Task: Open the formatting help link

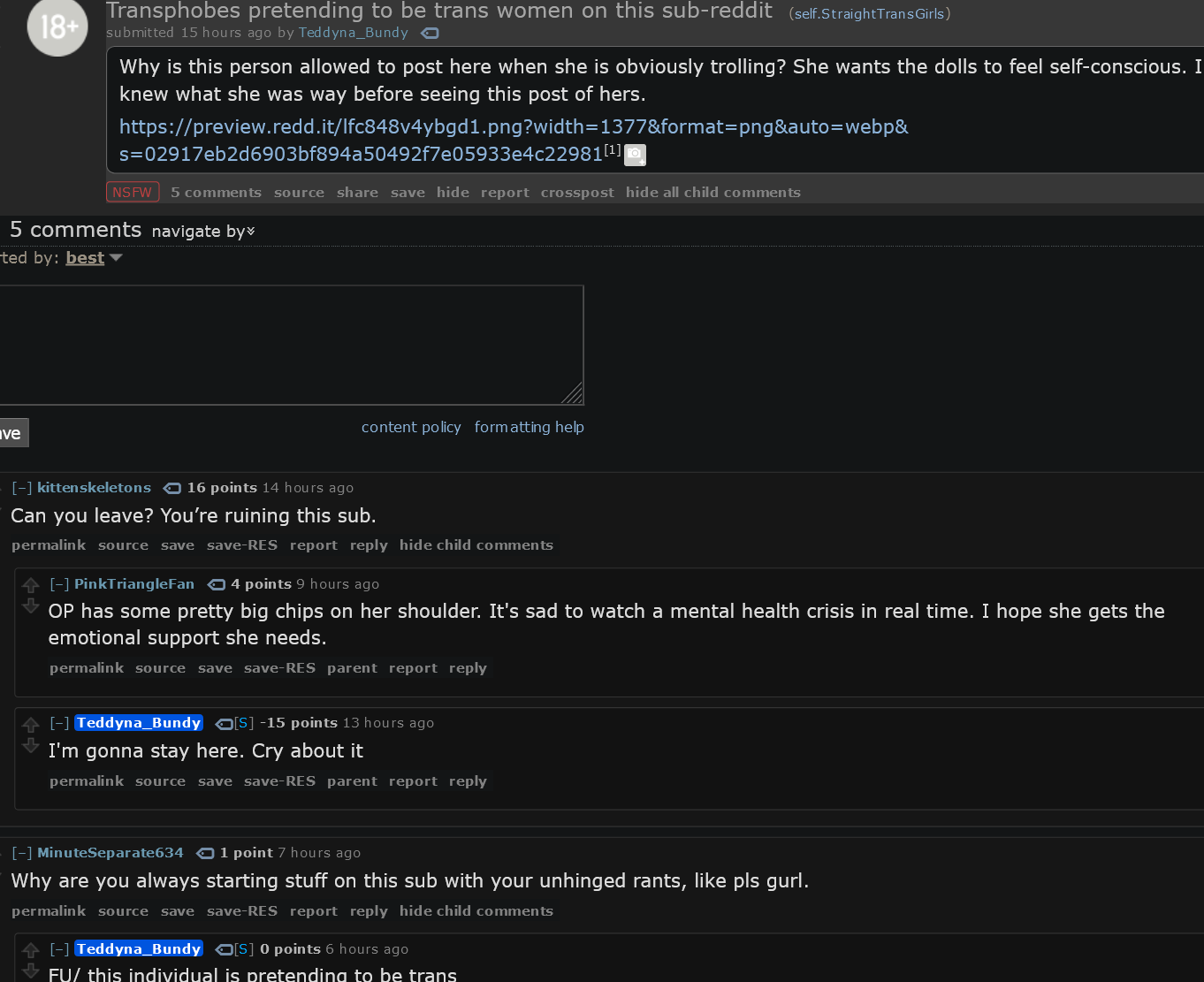Action: coord(529,427)
